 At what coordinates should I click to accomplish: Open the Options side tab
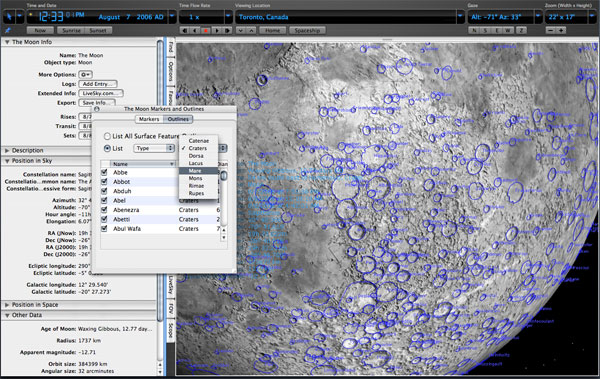171,71
